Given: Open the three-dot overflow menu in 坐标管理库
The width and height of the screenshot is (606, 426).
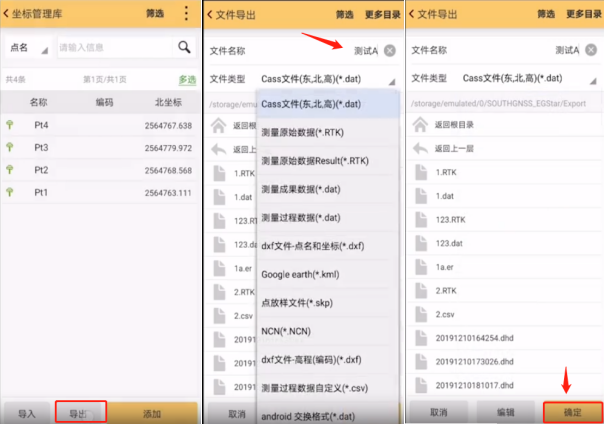Looking at the screenshot, I should (x=185, y=14).
